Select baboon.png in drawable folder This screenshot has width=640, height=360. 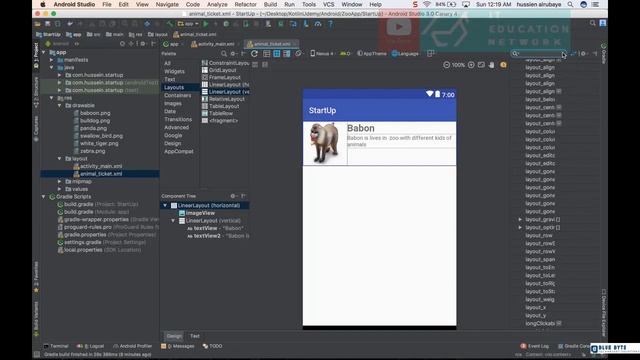(92, 113)
